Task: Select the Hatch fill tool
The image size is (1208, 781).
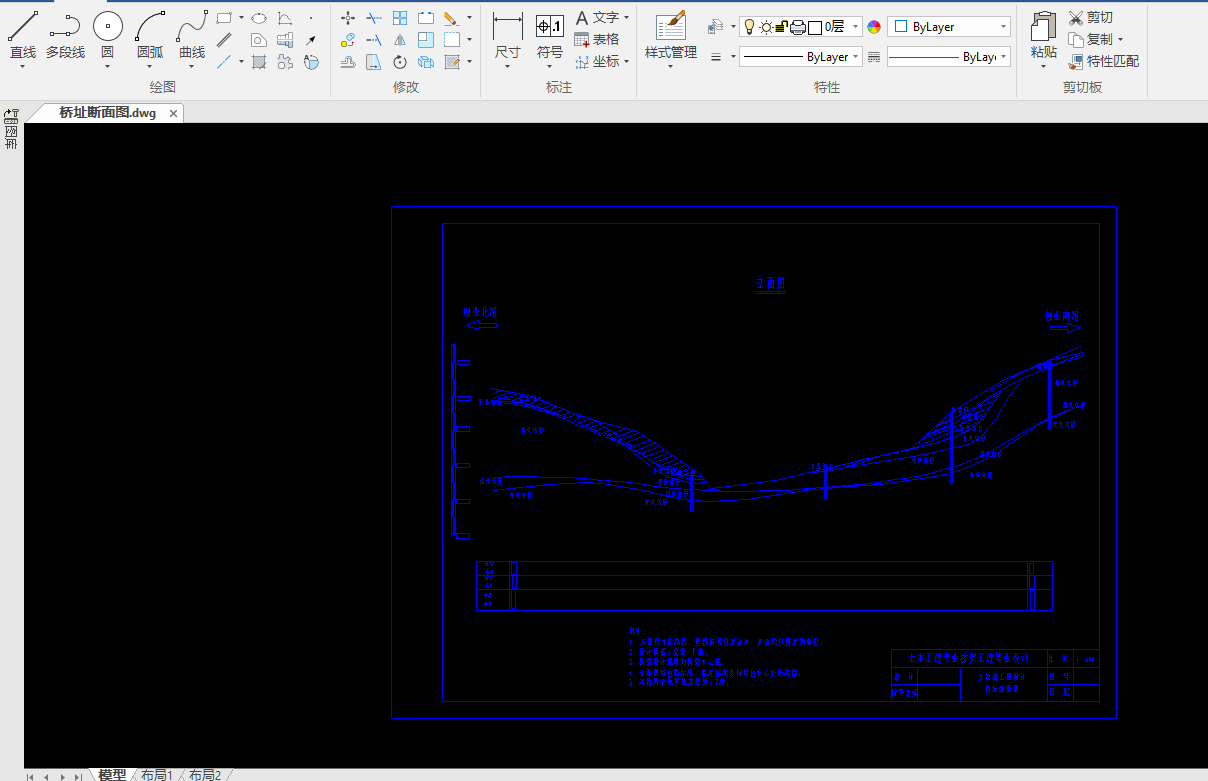Action: click(259, 62)
